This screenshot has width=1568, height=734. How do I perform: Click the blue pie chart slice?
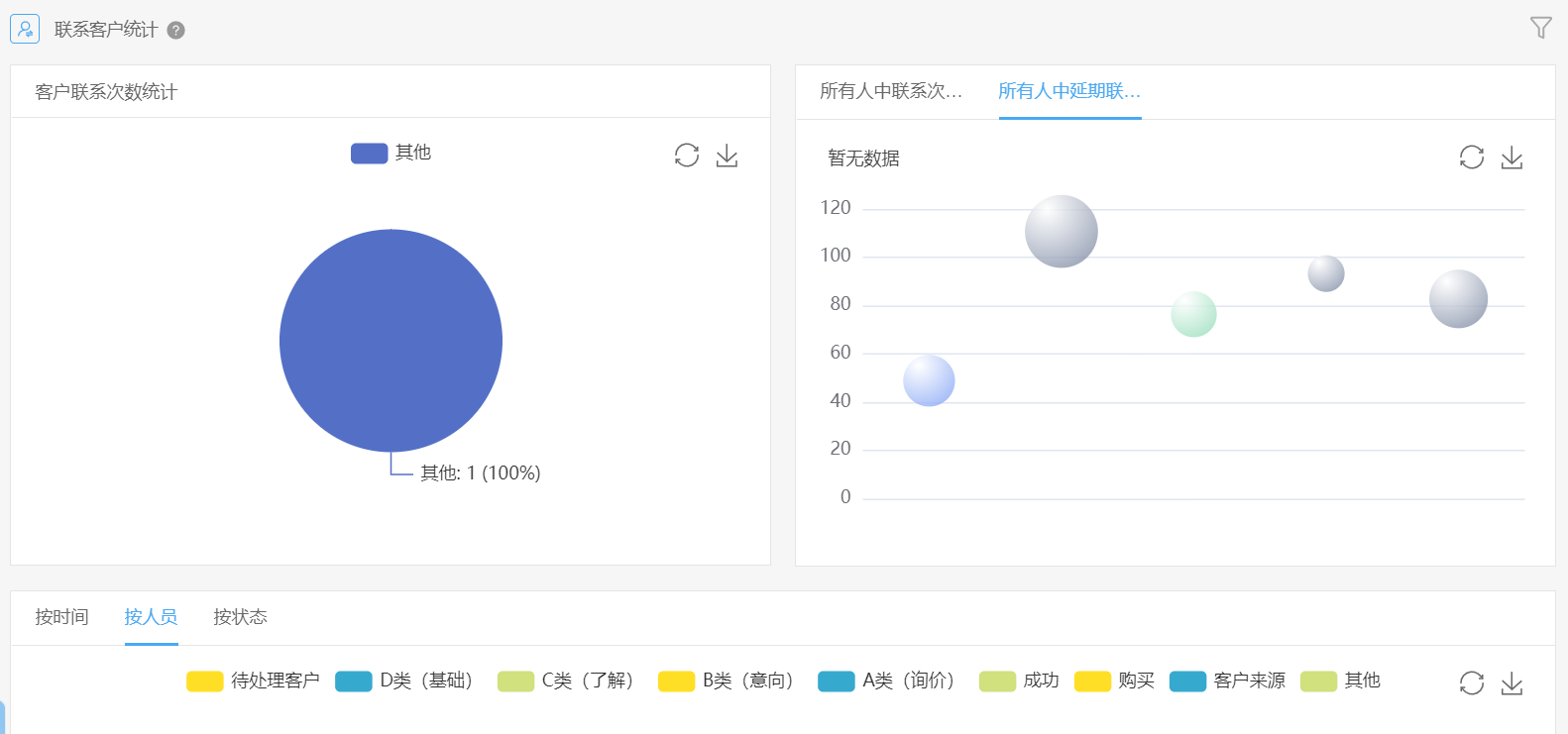click(391, 341)
